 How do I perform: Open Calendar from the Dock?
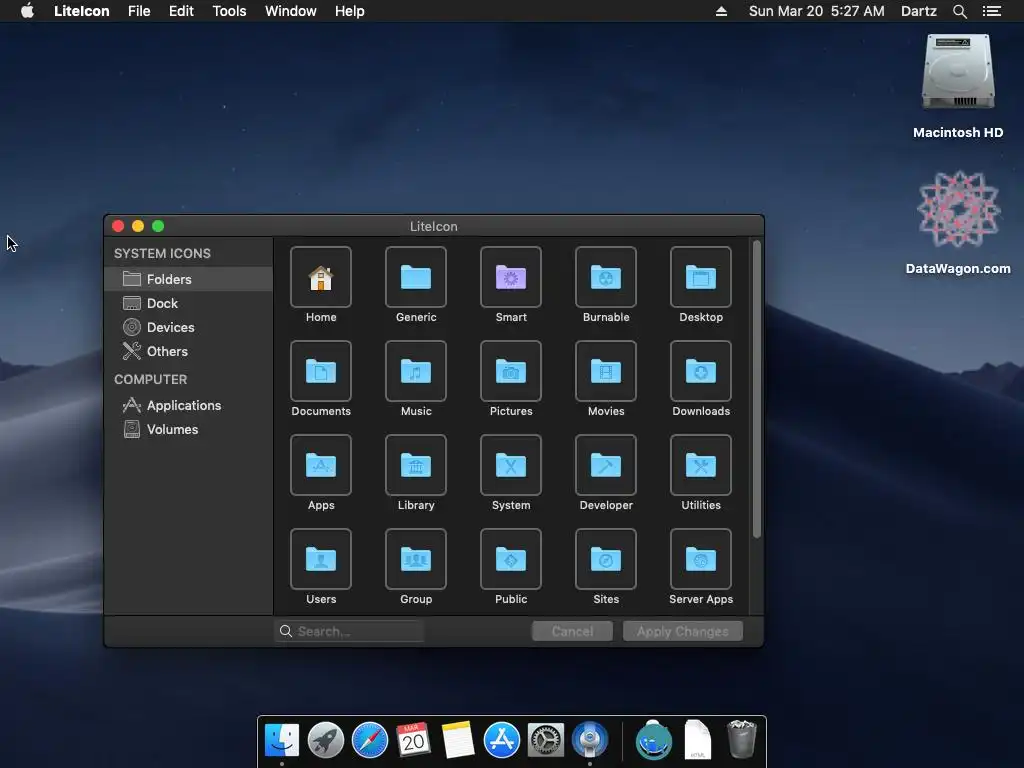pyautogui.click(x=413, y=741)
